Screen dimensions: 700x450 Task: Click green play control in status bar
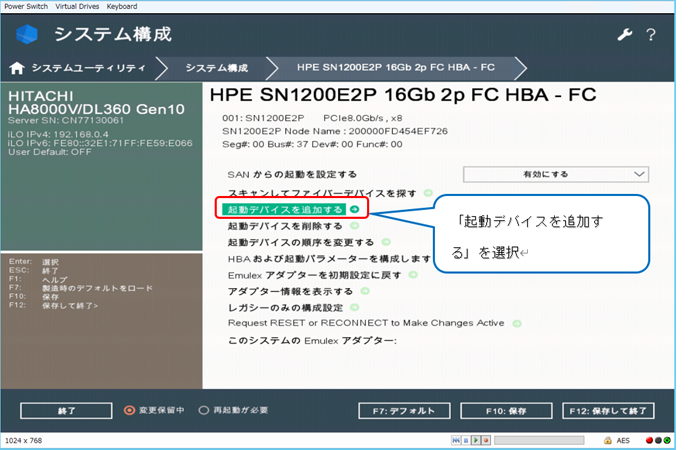click(x=476, y=441)
